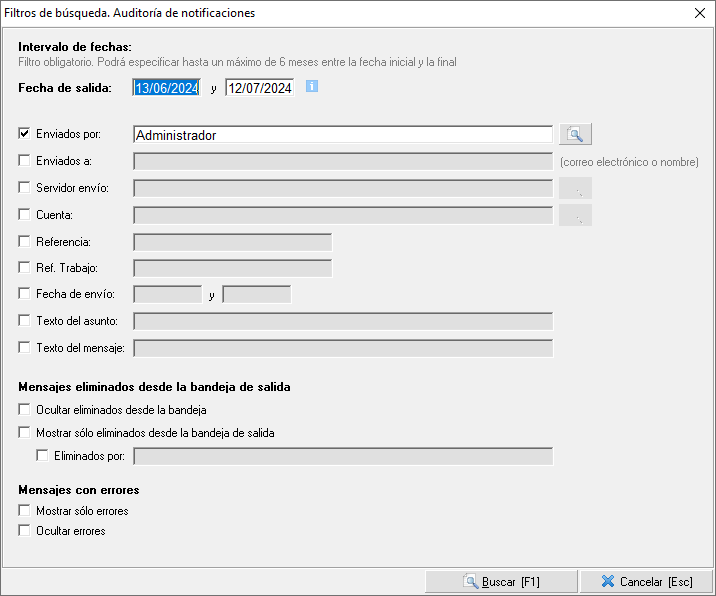The height and width of the screenshot is (596, 716).
Task: Click the lookup icon beside Servidor envío field
Action: pos(576,188)
